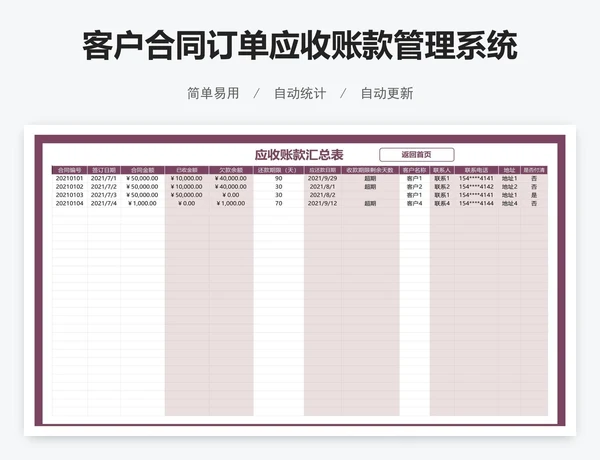Select 超期 cell in row 20210101
Viewport: 600px width, 460px height.
[x=370, y=178]
